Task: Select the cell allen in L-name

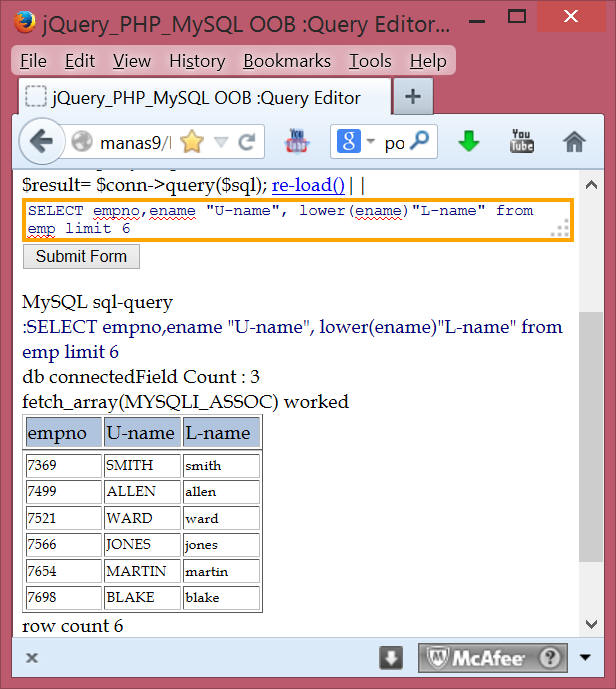Action: click(221, 492)
